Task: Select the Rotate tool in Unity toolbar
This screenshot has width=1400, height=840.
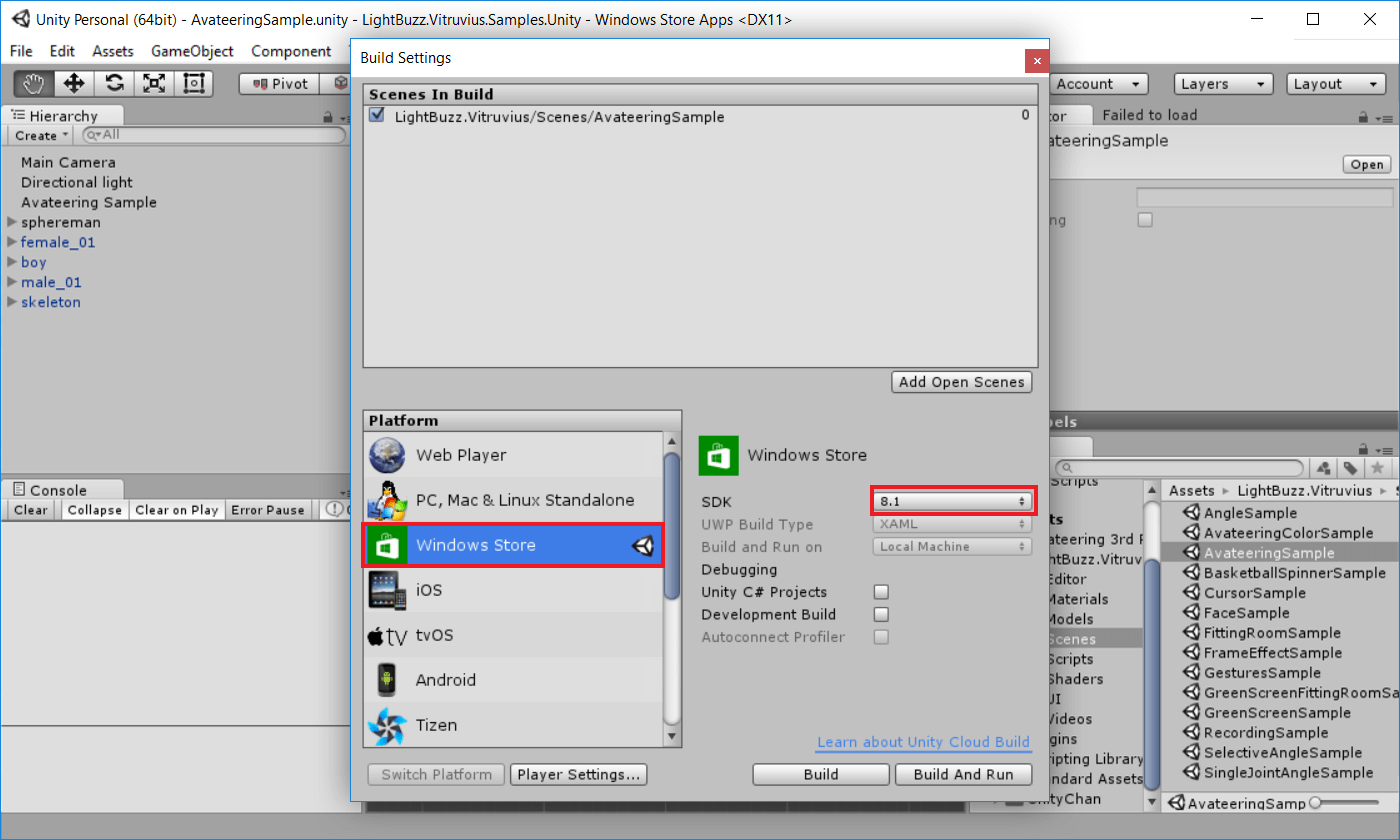Action: [x=114, y=84]
